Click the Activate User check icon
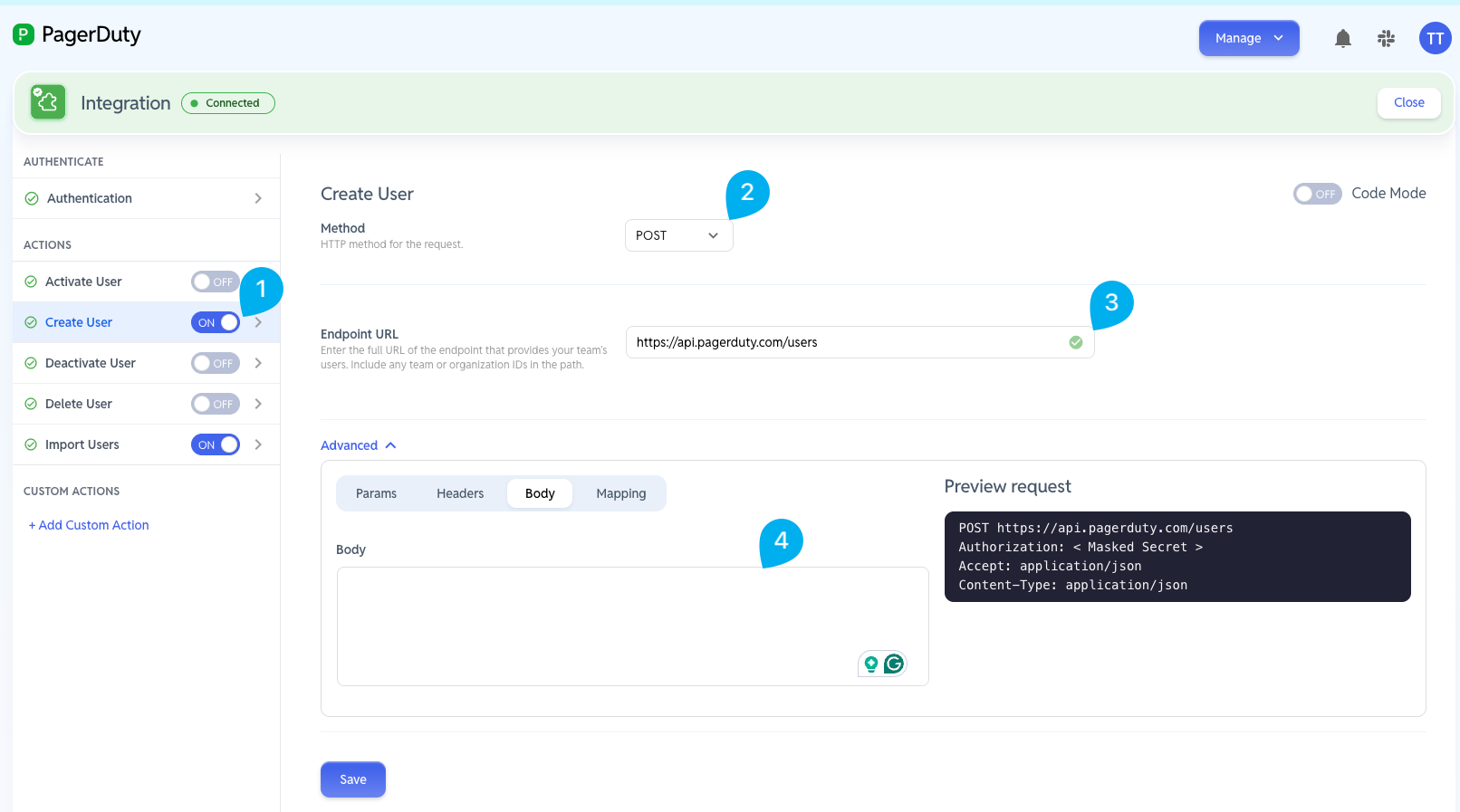The image size is (1460, 812). 31,282
